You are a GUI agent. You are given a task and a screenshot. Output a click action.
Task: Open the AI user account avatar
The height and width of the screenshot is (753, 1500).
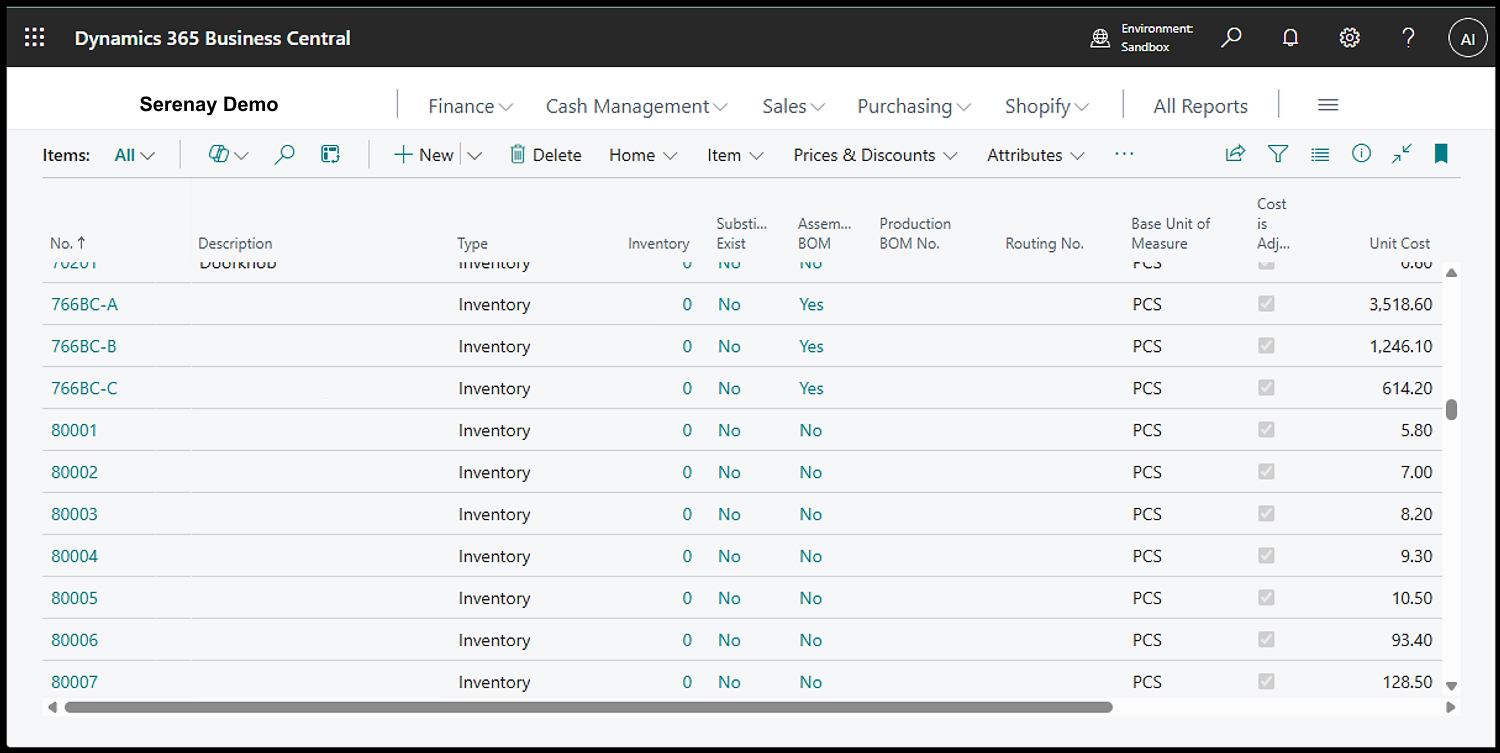click(x=1467, y=39)
